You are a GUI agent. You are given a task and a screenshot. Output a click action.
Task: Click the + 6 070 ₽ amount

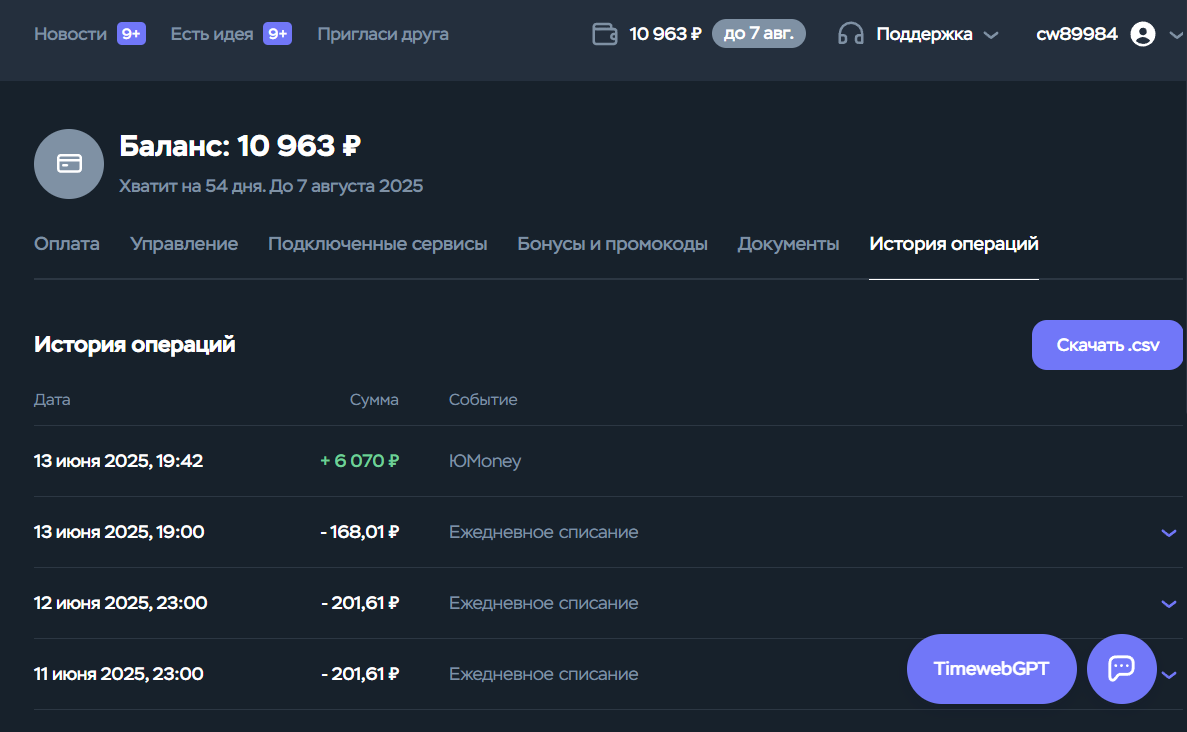click(360, 461)
